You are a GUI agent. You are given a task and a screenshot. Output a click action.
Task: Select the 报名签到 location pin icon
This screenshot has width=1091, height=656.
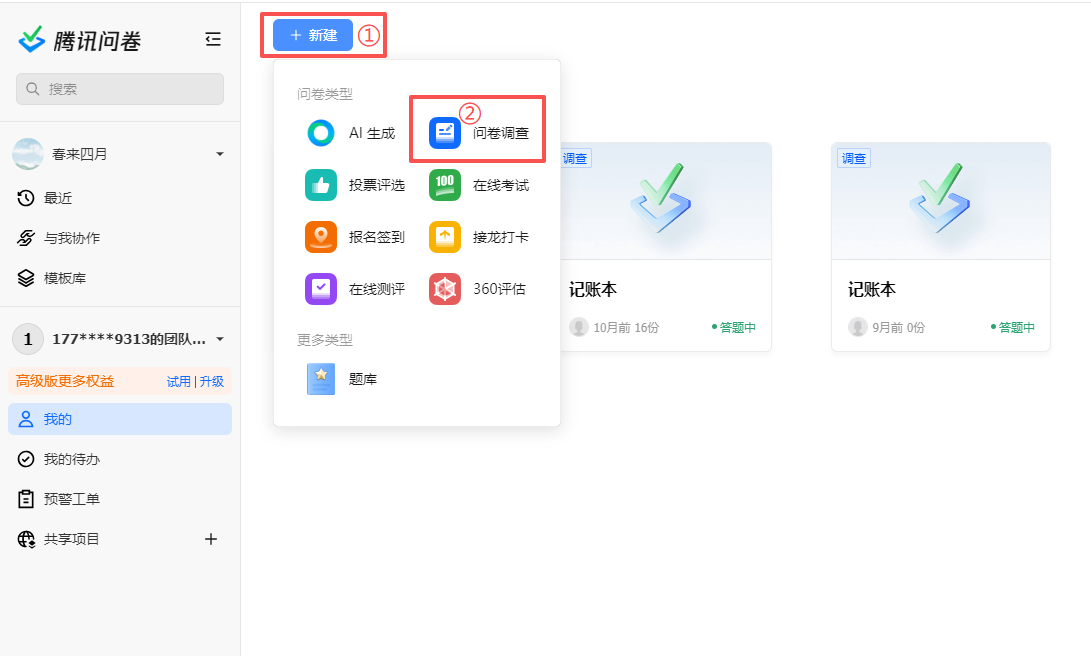321,237
